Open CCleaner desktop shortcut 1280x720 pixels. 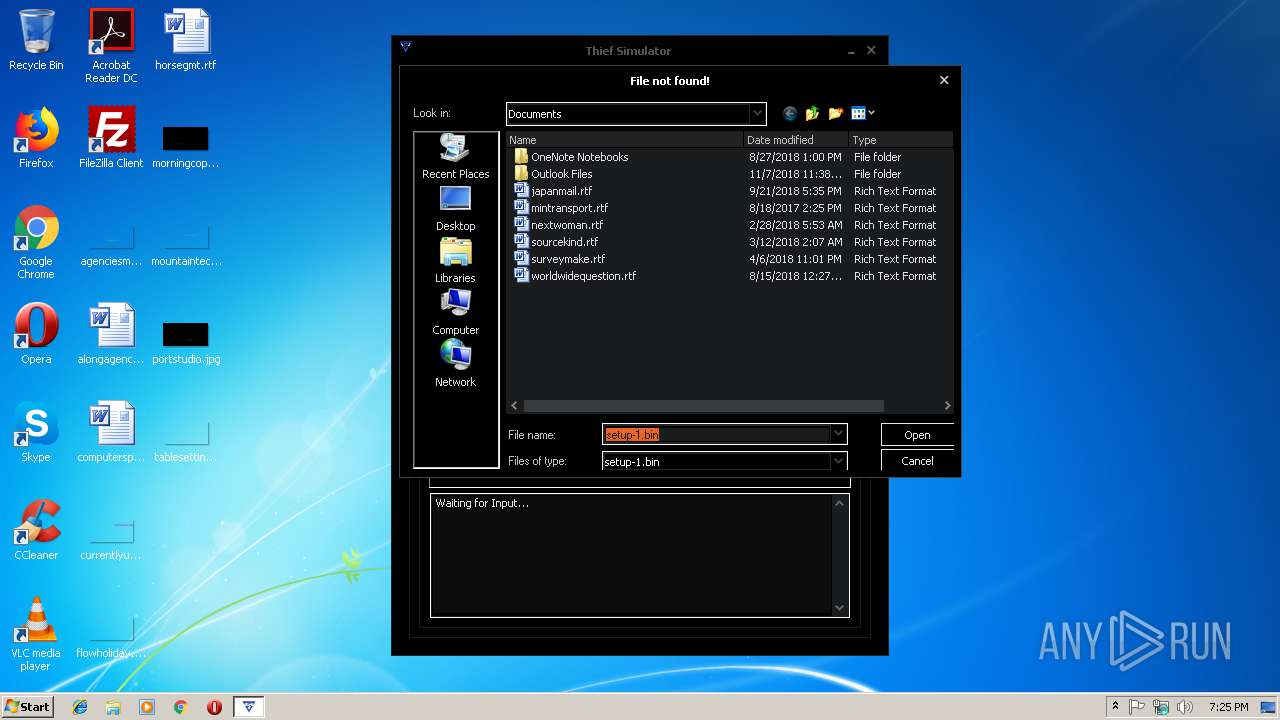pos(36,530)
